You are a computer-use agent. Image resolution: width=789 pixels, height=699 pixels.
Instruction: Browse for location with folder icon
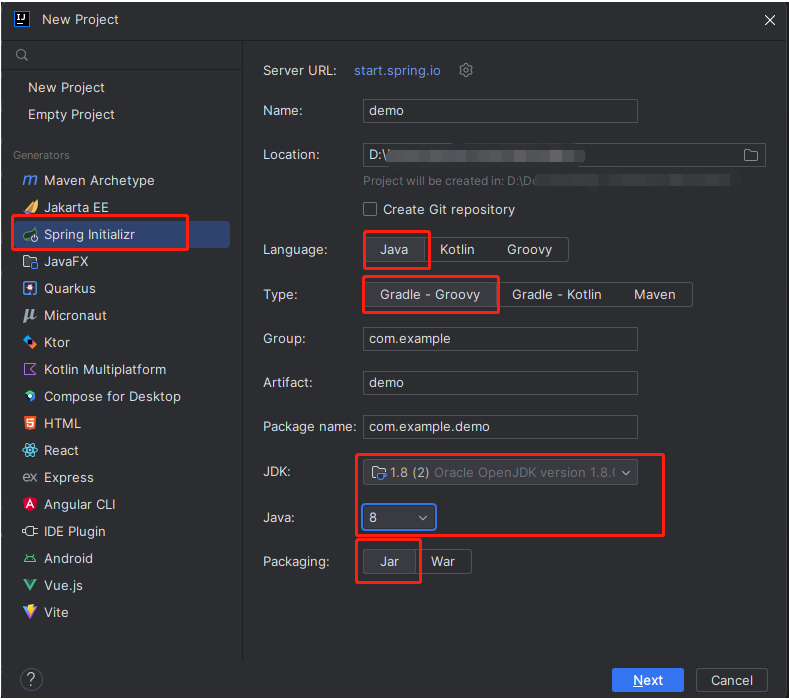point(751,155)
